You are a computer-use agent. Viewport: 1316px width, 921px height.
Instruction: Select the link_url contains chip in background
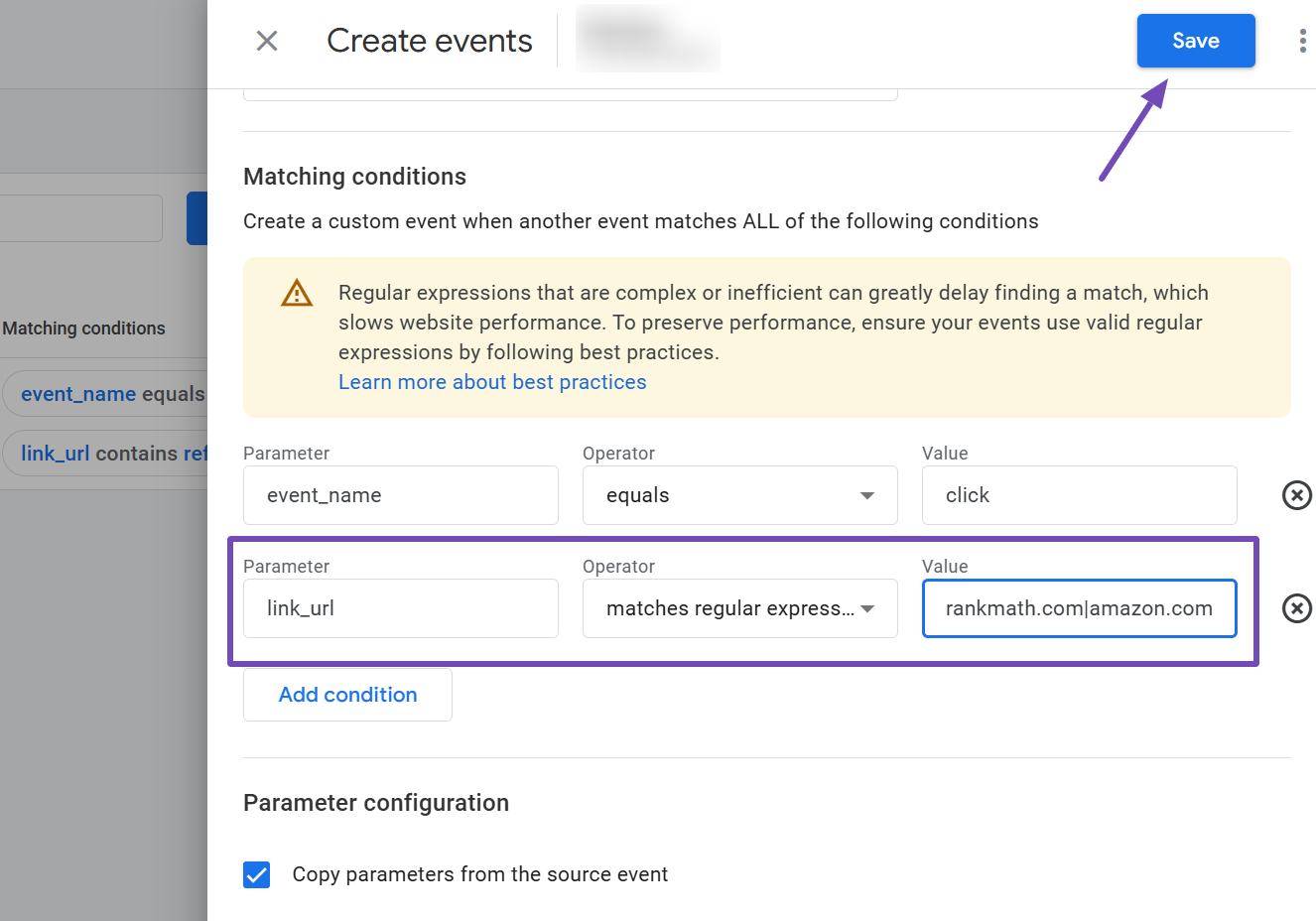click(x=111, y=454)
